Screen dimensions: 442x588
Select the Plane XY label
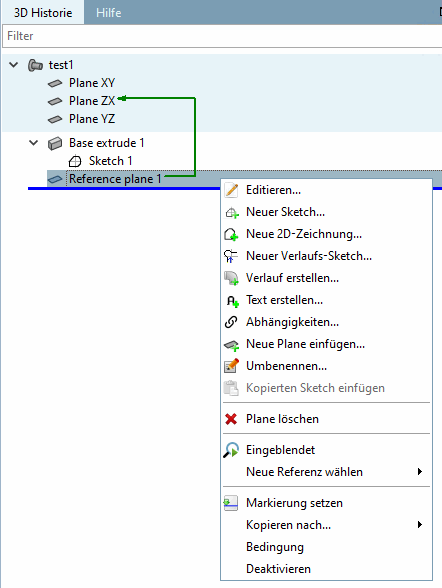click(x=92, y=83)
